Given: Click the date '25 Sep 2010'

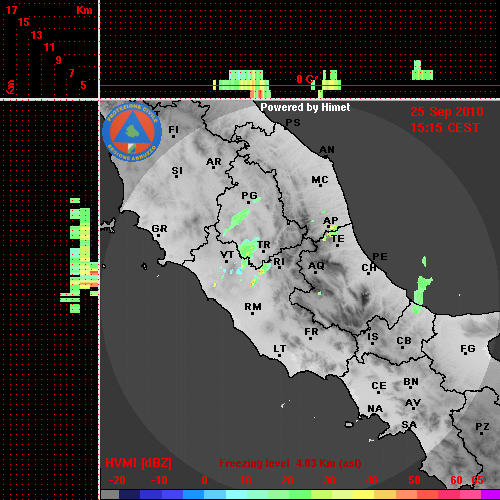Looking at the screenshot, I should coord(447,112).
